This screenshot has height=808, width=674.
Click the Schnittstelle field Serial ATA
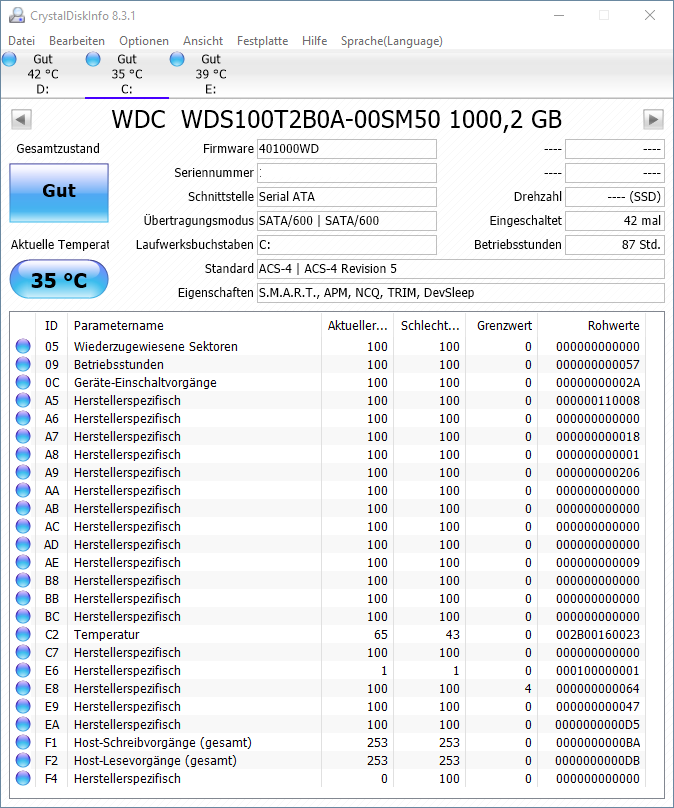click(347, 197)
